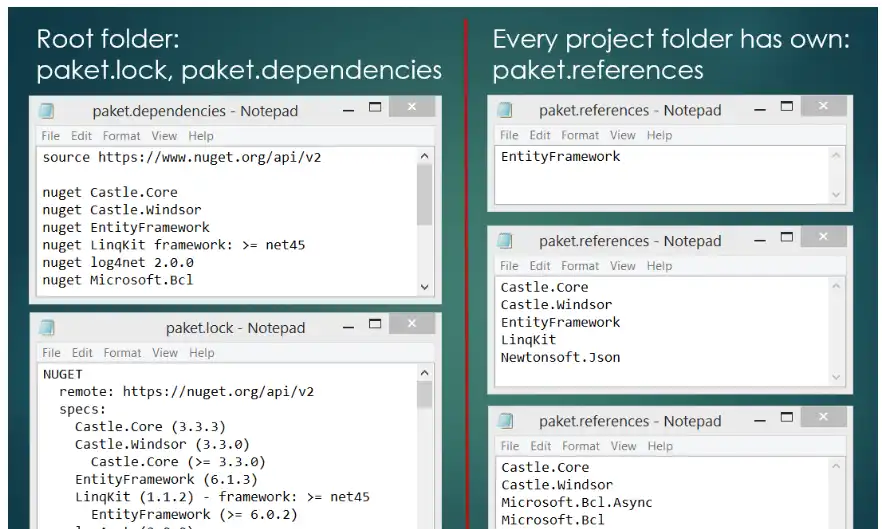This screenshot has height=529, width=882.
Task: Open Format menu in paket.references window listing Microsoft.Bcl.Async
Action: pyautogui.click(x=580, y=446)
